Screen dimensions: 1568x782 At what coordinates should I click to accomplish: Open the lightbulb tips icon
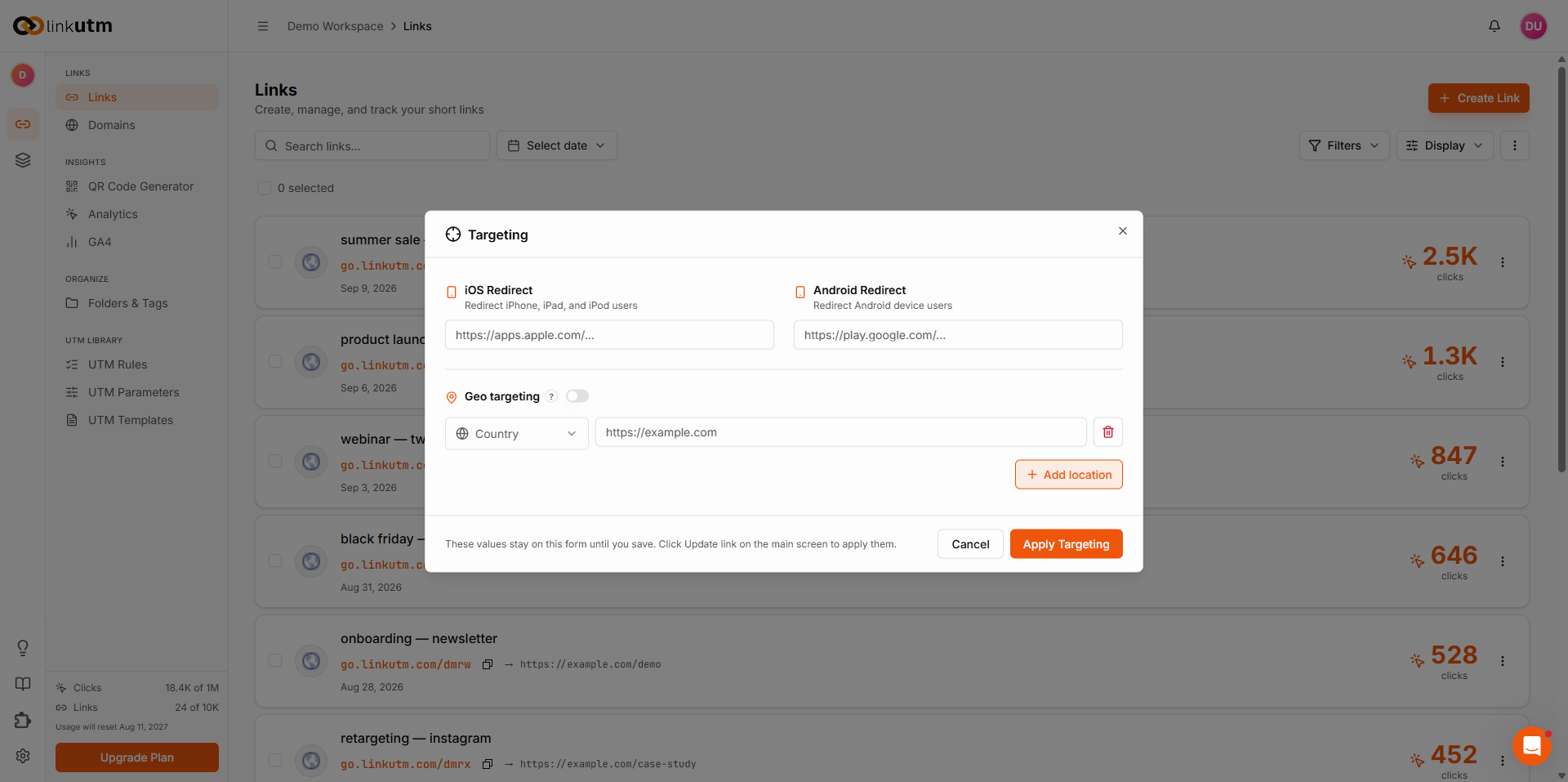coord(23,648)
